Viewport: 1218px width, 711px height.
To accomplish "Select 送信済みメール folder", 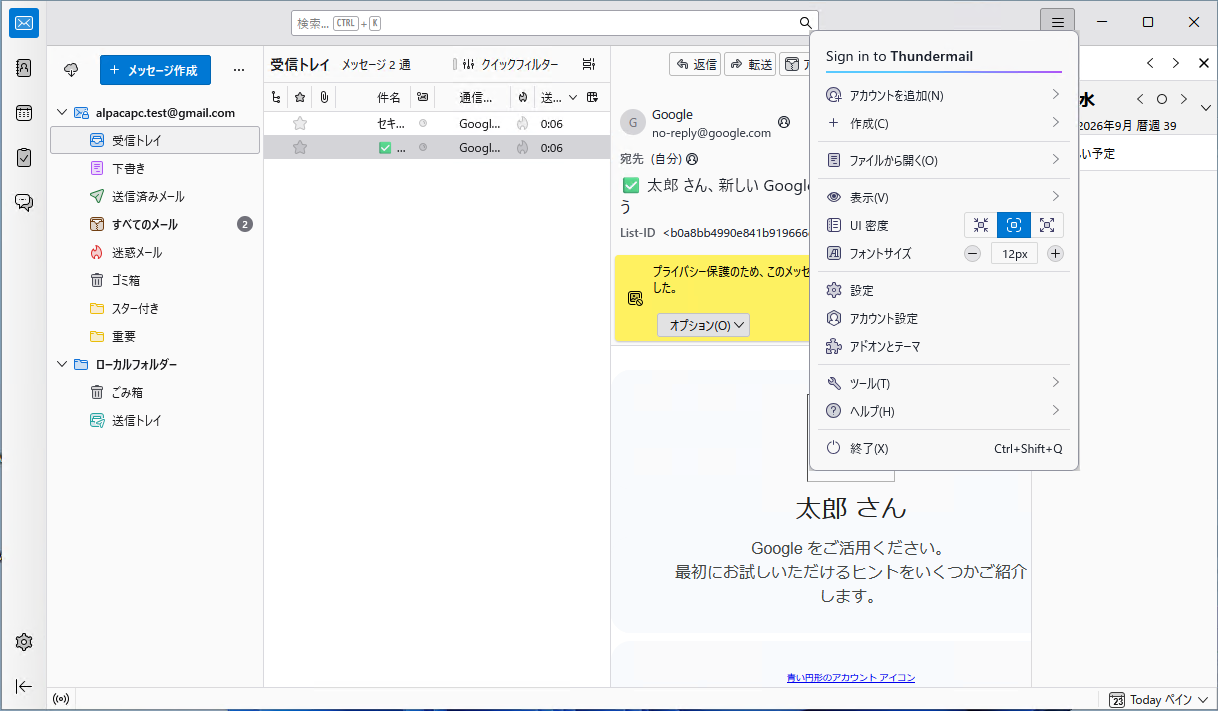I will pyautogui.click(x=154, y=197).
